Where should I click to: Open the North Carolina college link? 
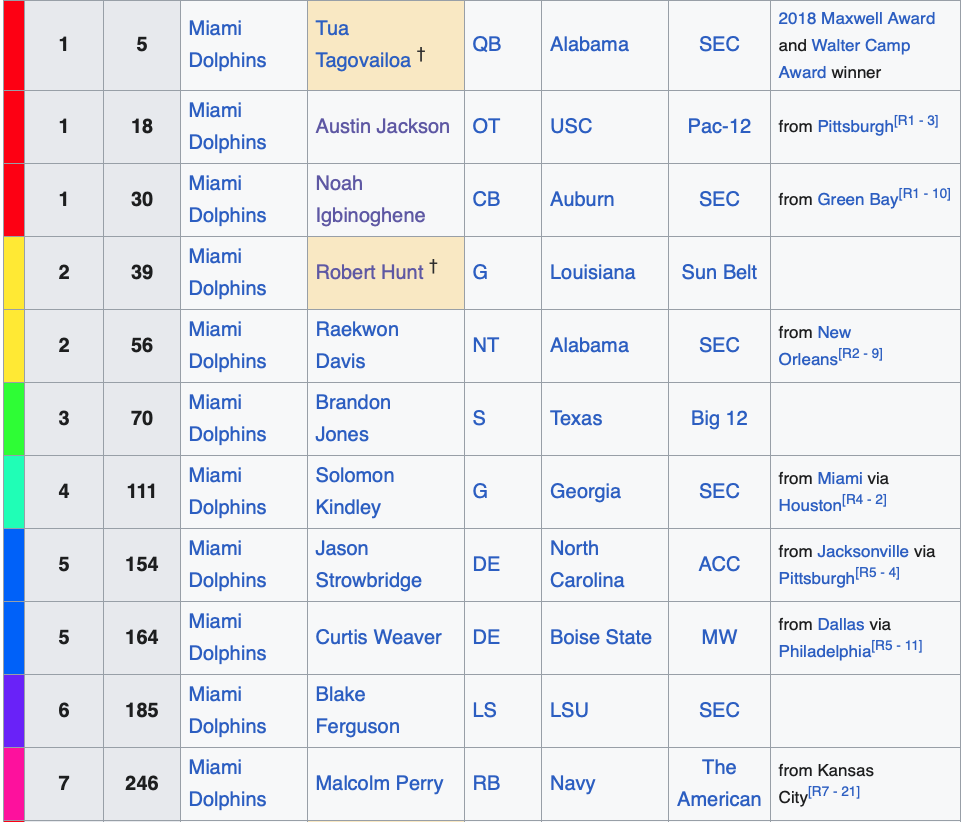(x=587, y=564)
